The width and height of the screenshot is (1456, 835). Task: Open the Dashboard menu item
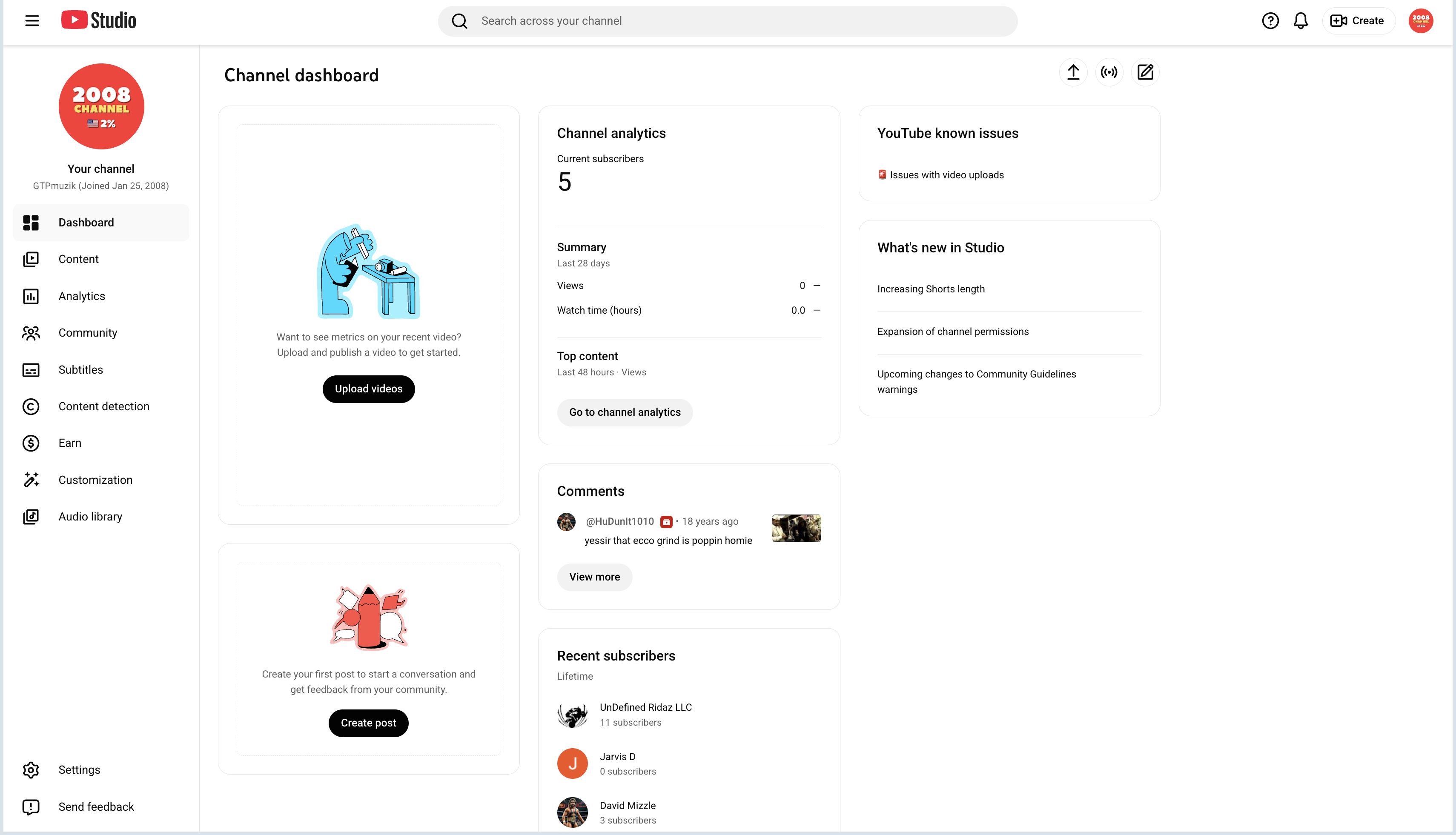pos(101,223)
